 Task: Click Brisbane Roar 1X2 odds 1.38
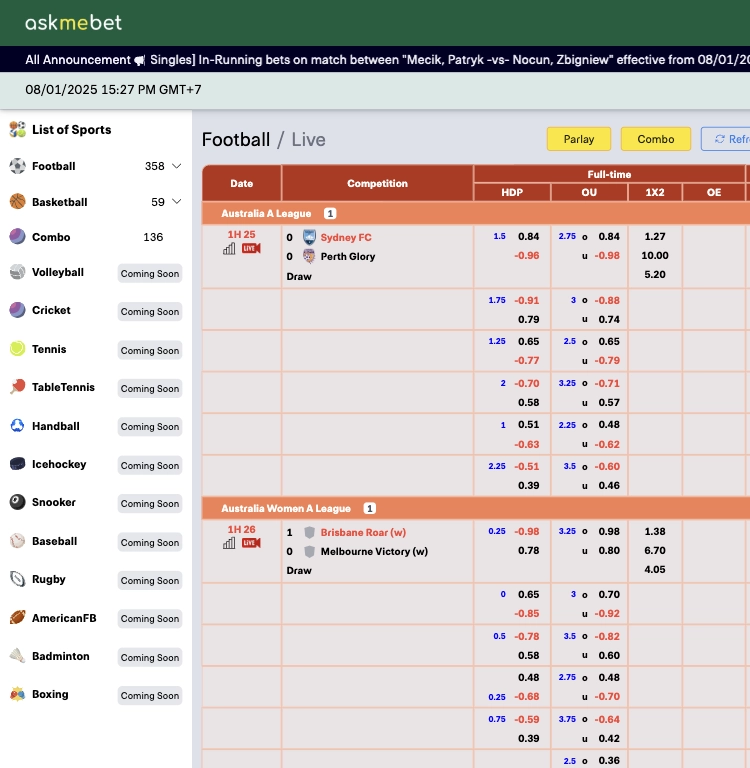(654, 531)
